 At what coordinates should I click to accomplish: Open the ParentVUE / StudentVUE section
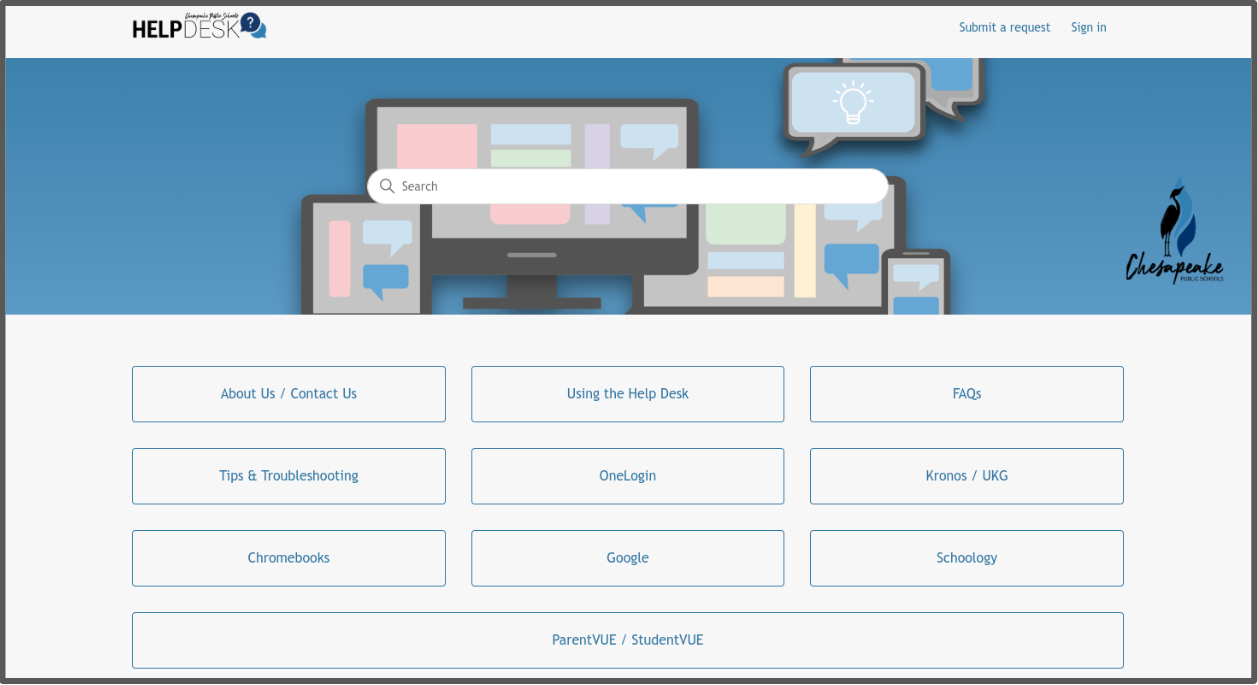tap(627, 640)
